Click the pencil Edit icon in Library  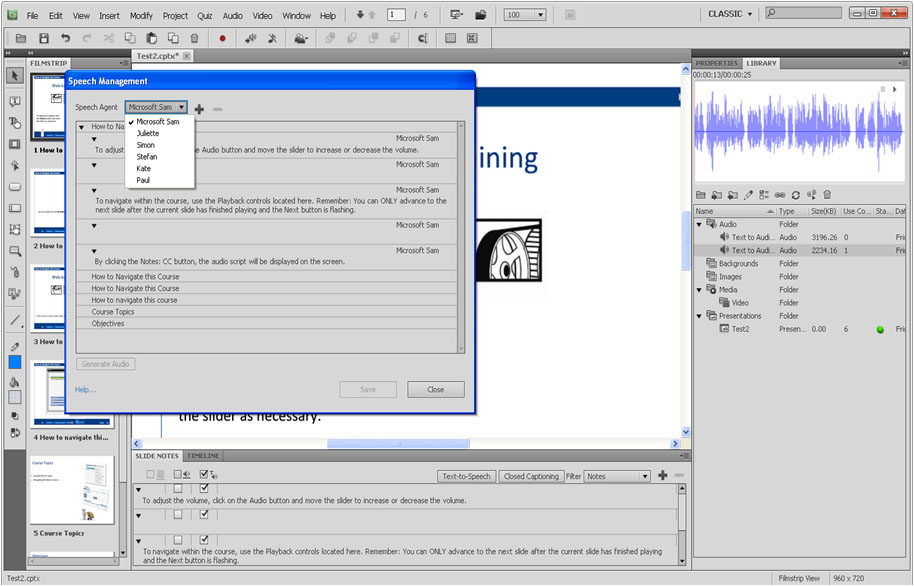point(748,195)
